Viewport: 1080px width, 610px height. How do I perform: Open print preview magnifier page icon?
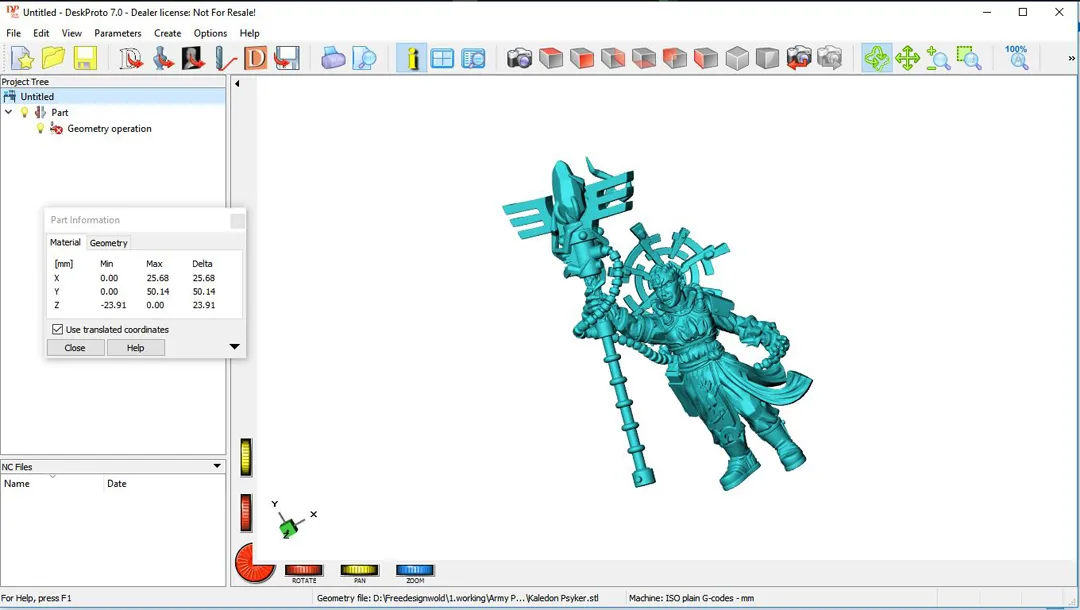pos(364,59)
